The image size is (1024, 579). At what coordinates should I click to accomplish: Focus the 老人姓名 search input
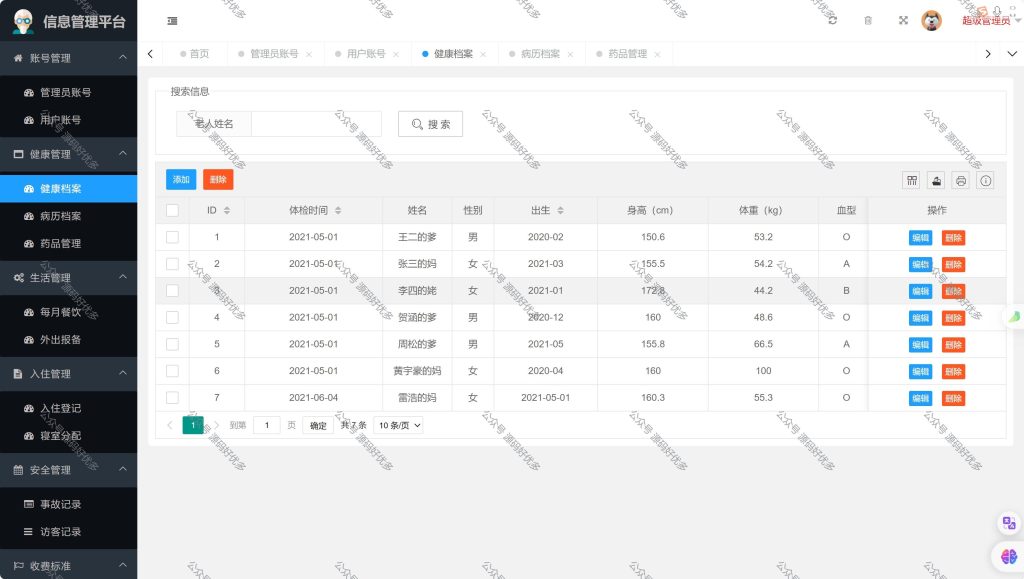pos(316,124)
